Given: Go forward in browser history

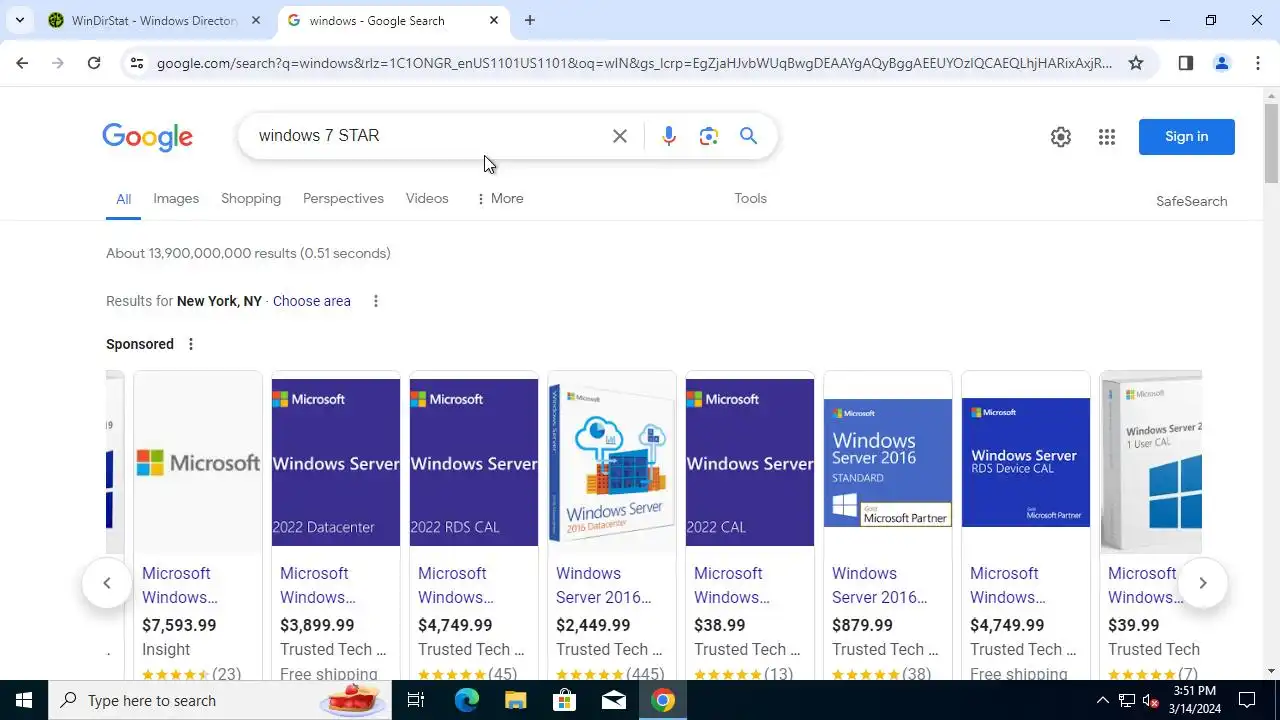Looking at the screenshot, I should (58, 63).
